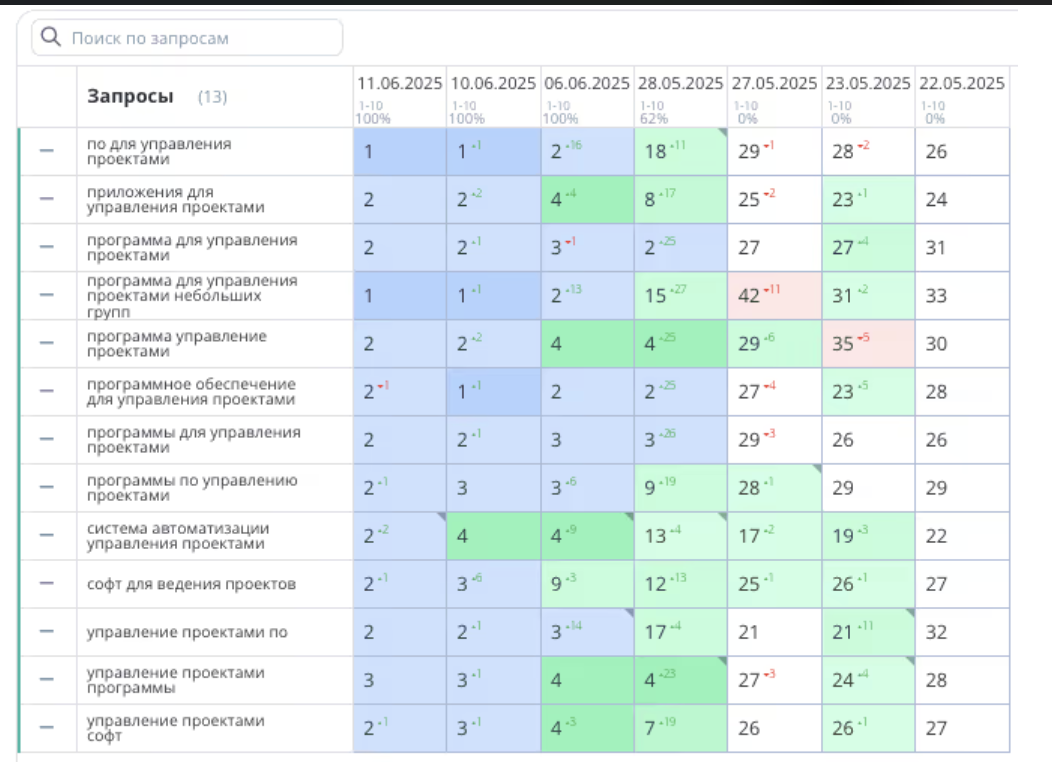Collapse the 'программа для управления проектами небольших групп' row
Image resolution: width=1052 pixels, height=774 pixels.
point(46,295)
